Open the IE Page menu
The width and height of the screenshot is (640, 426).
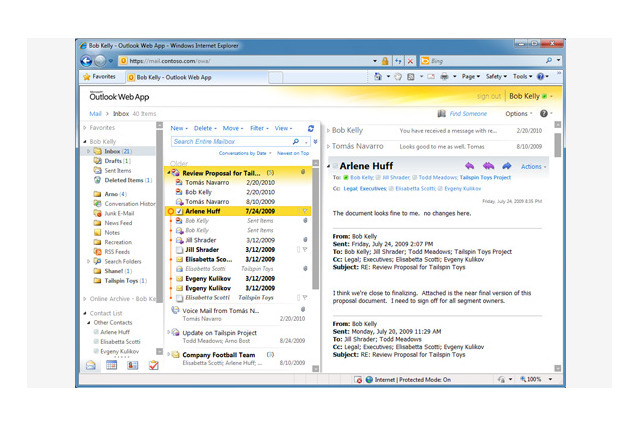tap(471, 76)
